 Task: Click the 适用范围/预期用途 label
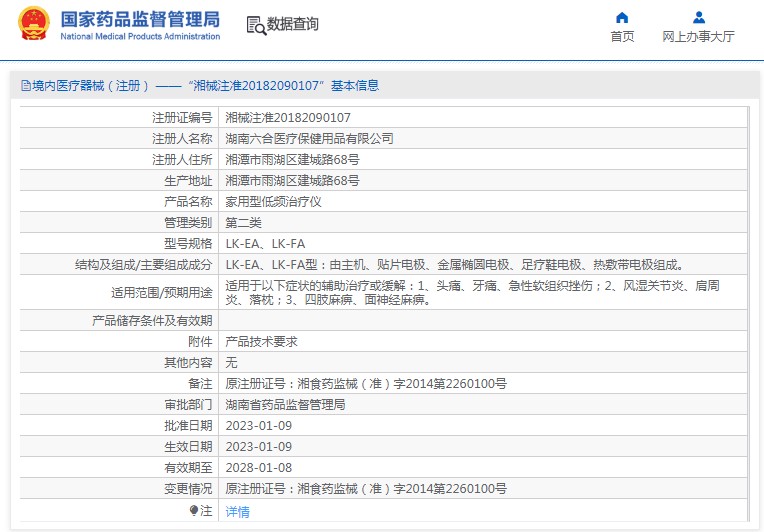[x=162, y=292]
